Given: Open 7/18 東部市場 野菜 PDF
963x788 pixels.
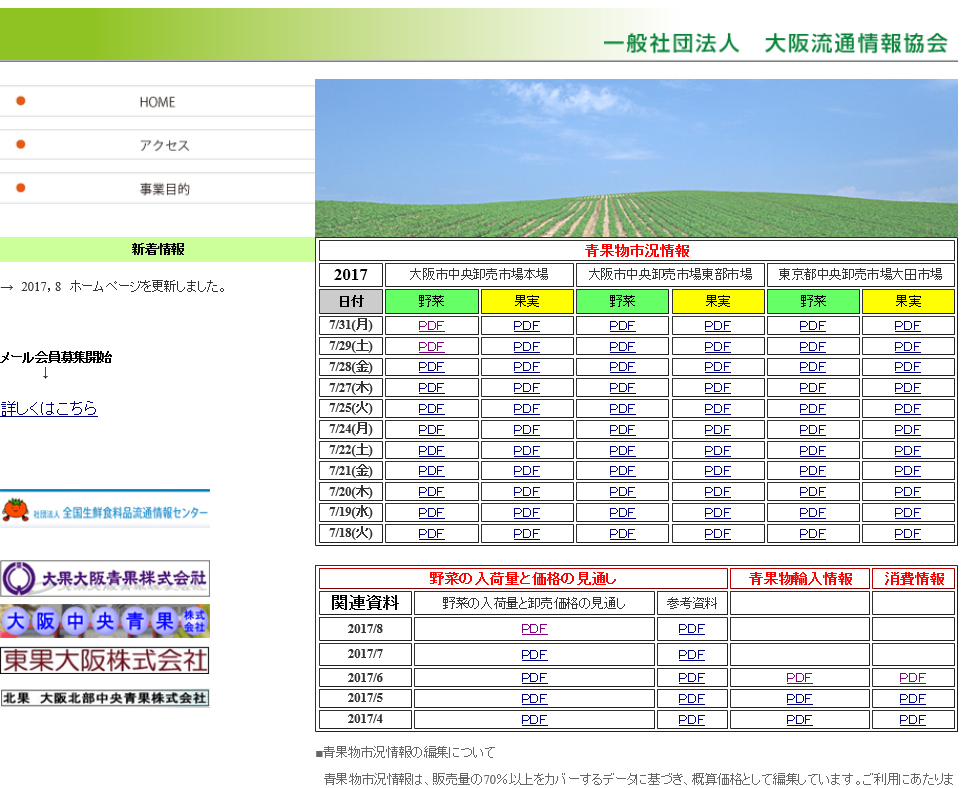Looking at the screenshot, I should (622, 533).
